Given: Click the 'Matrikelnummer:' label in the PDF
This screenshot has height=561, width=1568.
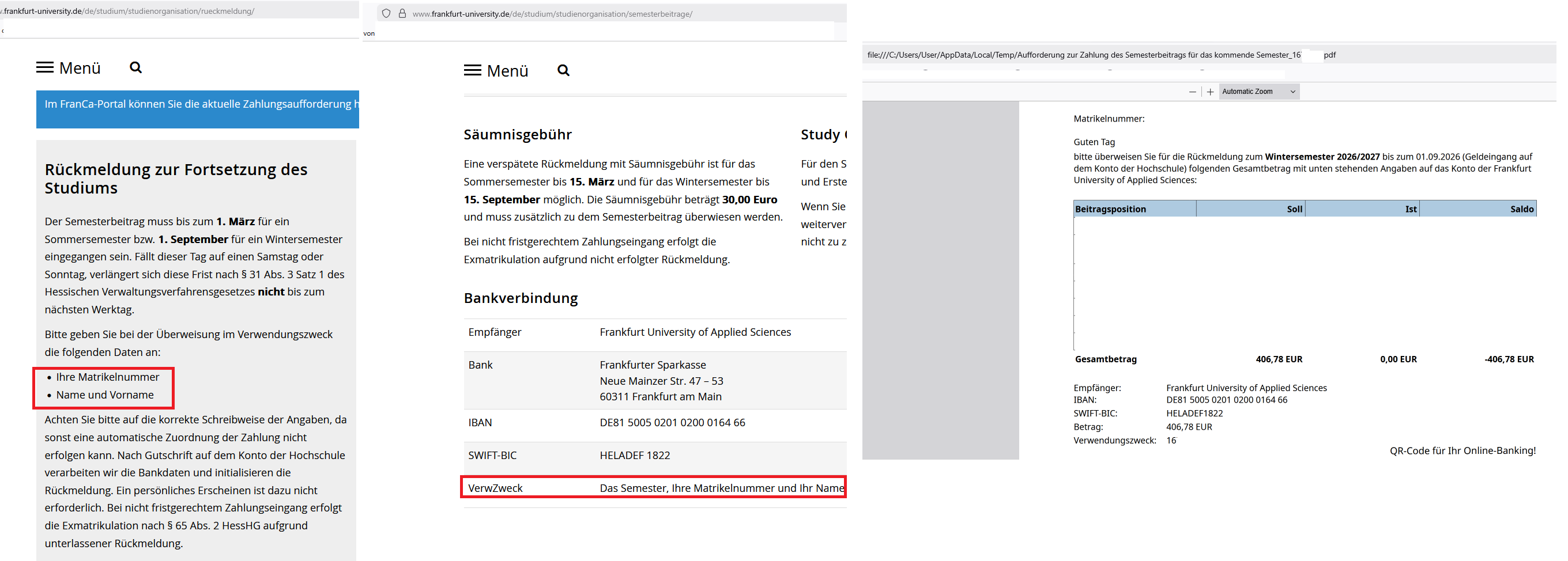Looking at the screenshot, I should 1109,119.
